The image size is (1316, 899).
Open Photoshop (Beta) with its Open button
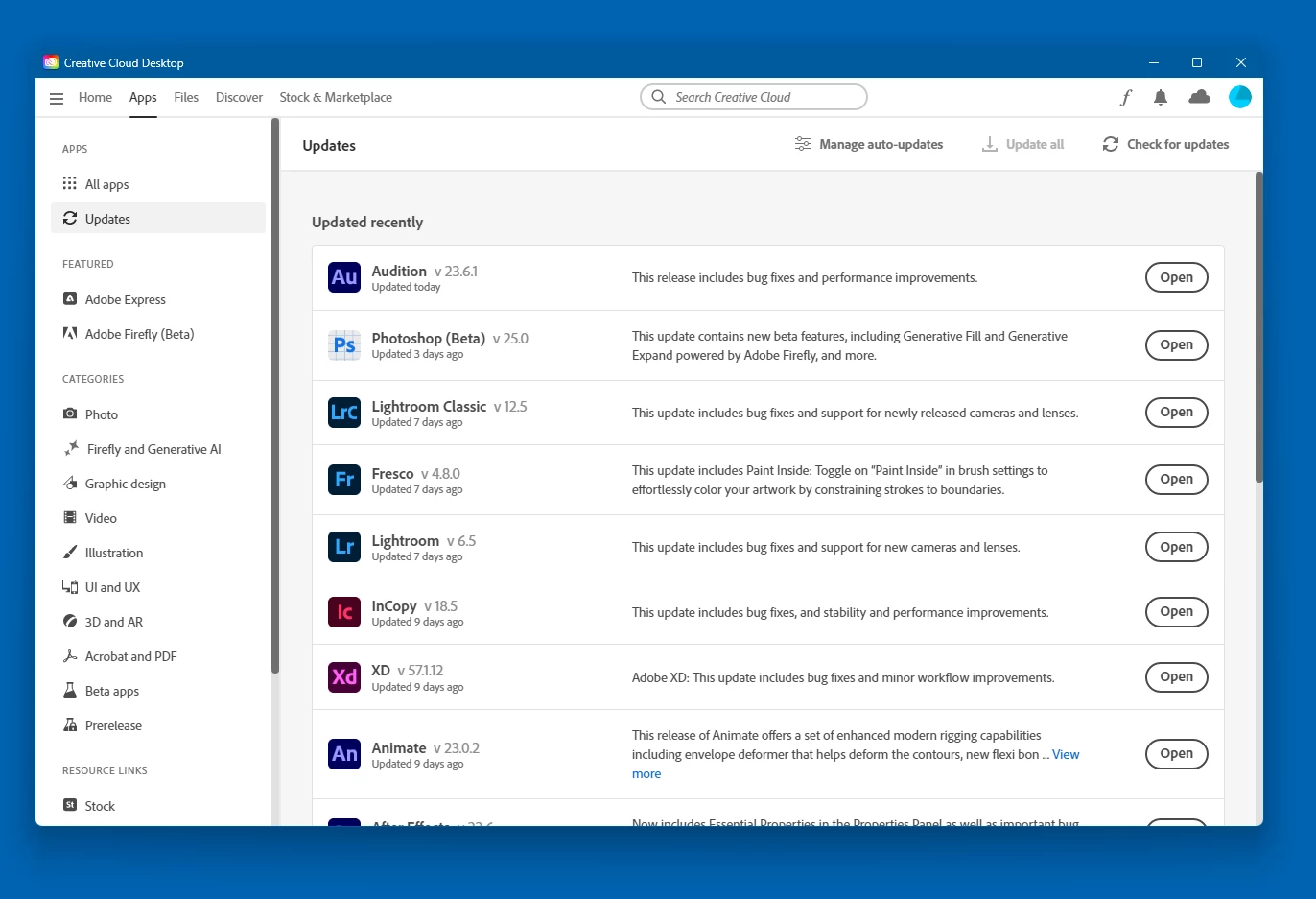(x=1177, y=345)
